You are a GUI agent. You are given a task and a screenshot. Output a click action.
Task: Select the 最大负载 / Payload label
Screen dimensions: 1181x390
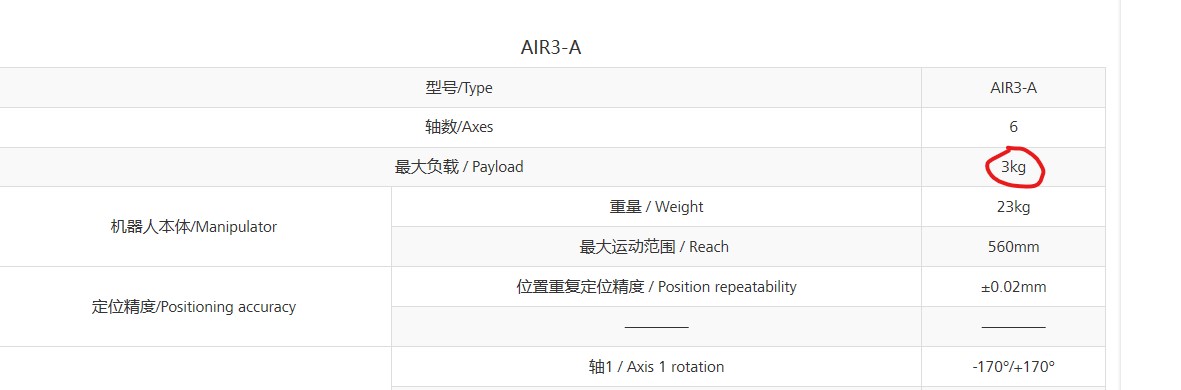(x=459, y=167)
